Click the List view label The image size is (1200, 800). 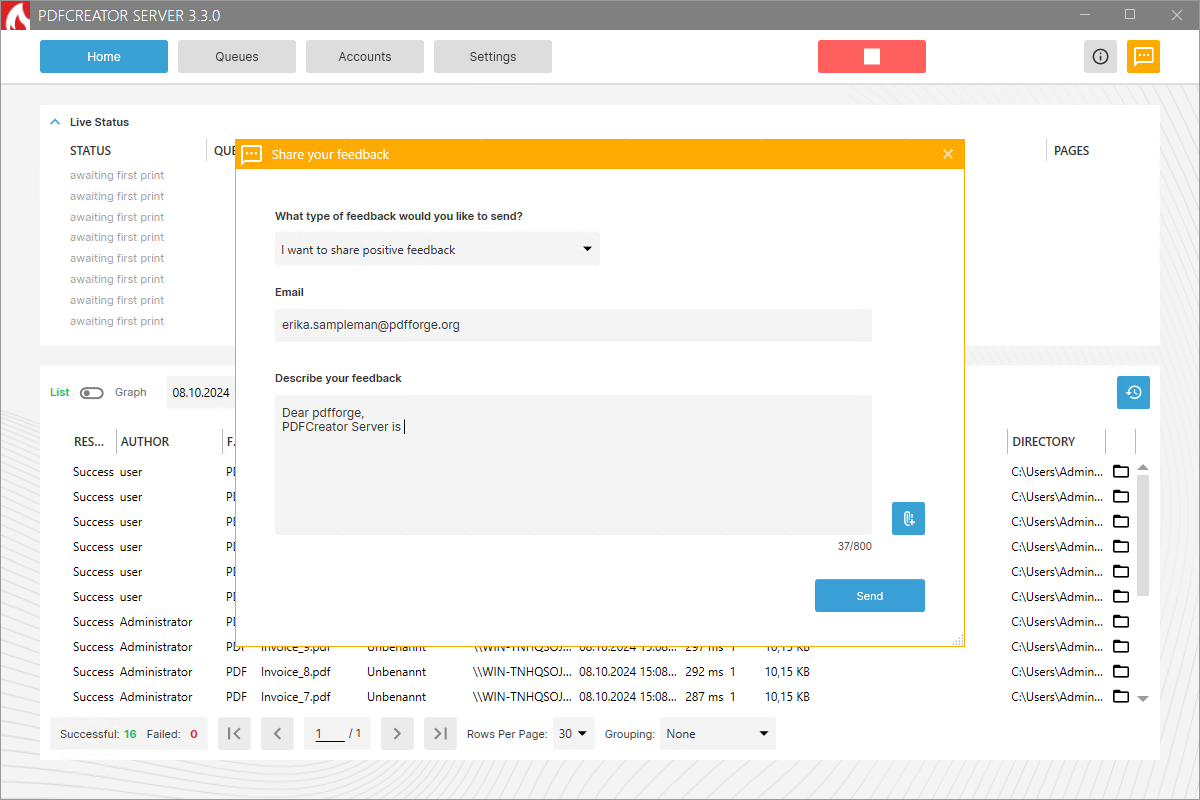click(x=60, y=393)
